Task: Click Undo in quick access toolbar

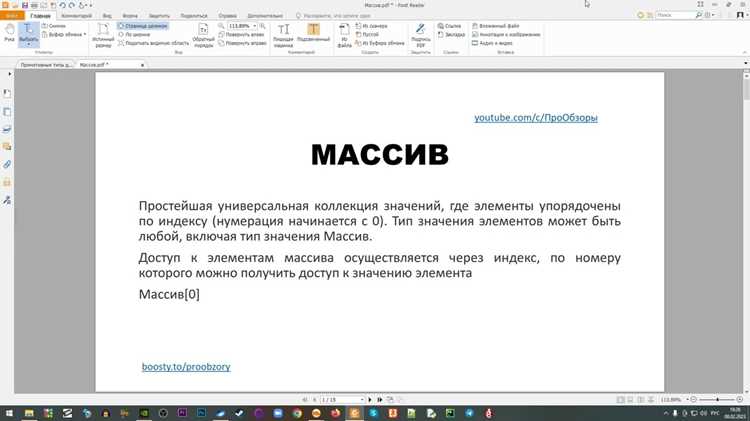Action: 62,5
